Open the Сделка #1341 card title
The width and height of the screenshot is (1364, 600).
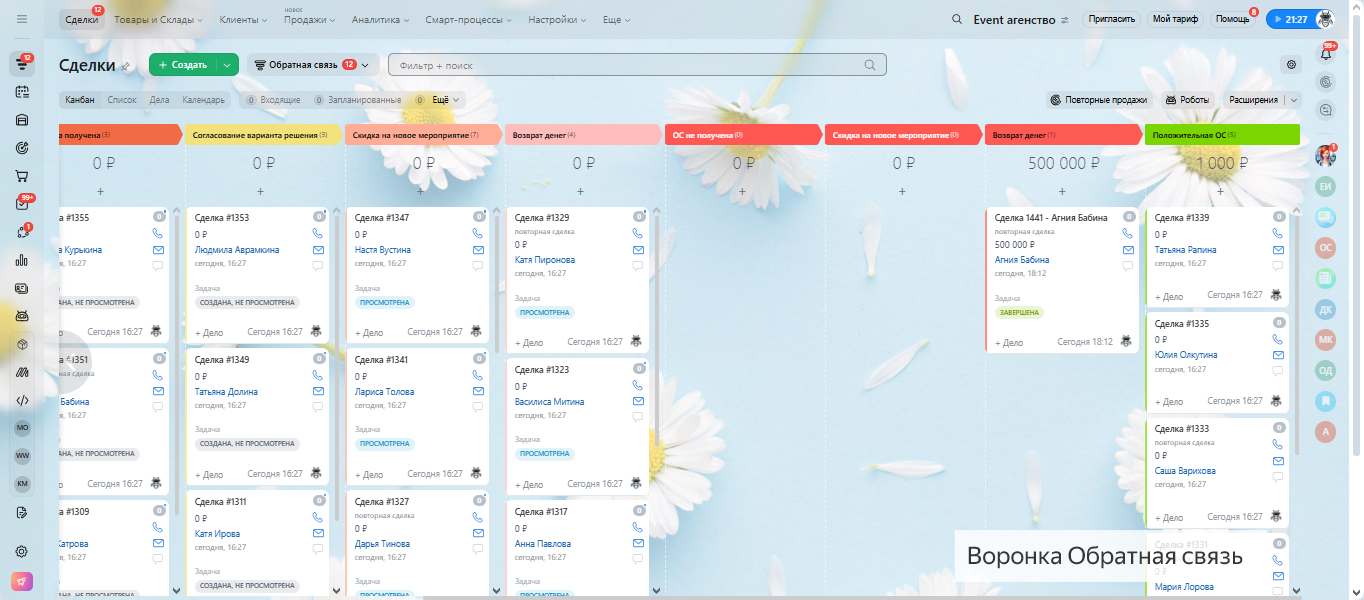(382, 360)
